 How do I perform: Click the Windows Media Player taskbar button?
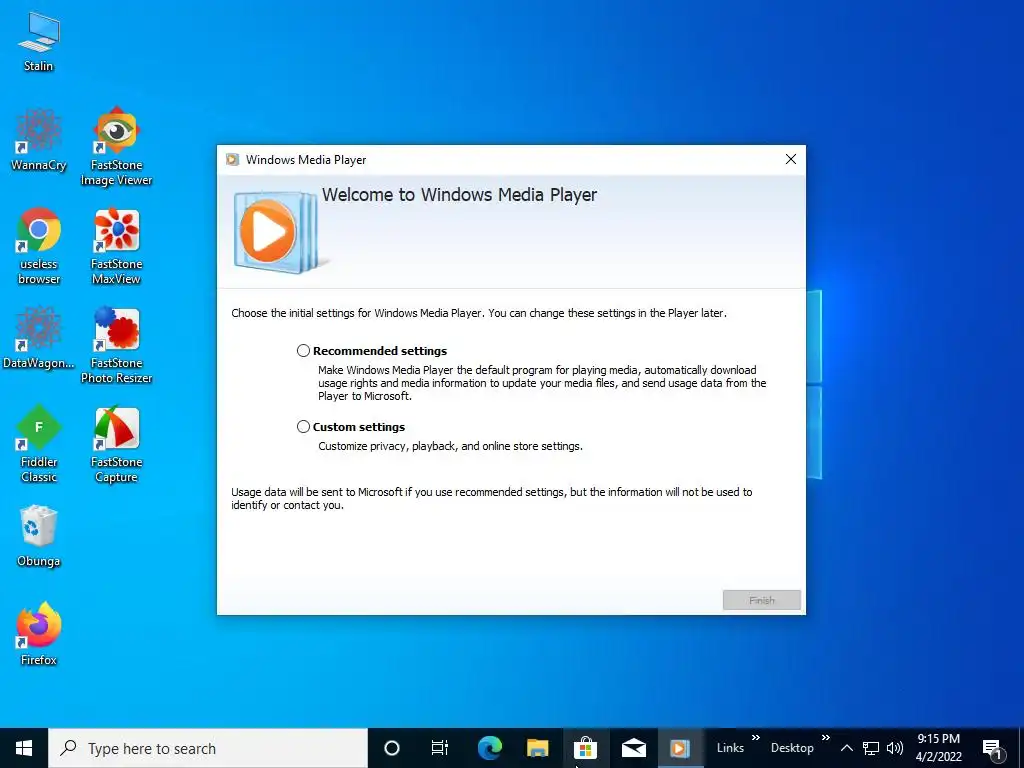(x=680, y=748)
